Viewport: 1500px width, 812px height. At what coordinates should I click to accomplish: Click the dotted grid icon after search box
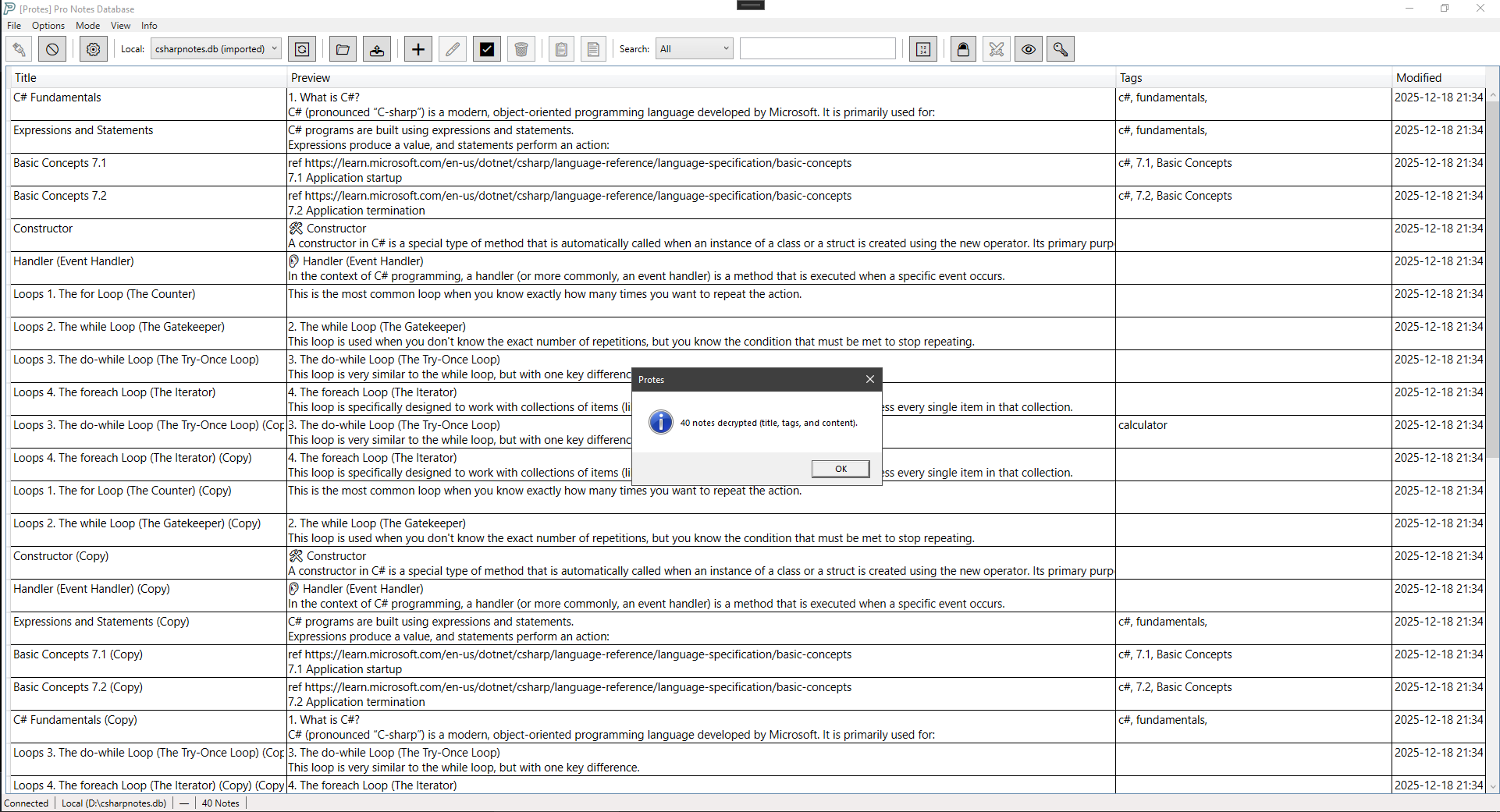click(x=923, y=49)
